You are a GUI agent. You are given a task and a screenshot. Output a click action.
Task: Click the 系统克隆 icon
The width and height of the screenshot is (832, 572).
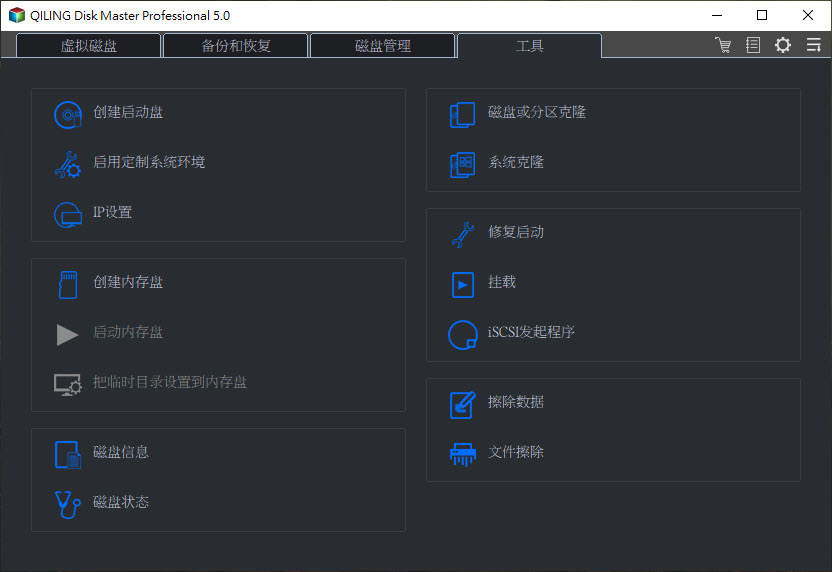click(x=463, y=164)
